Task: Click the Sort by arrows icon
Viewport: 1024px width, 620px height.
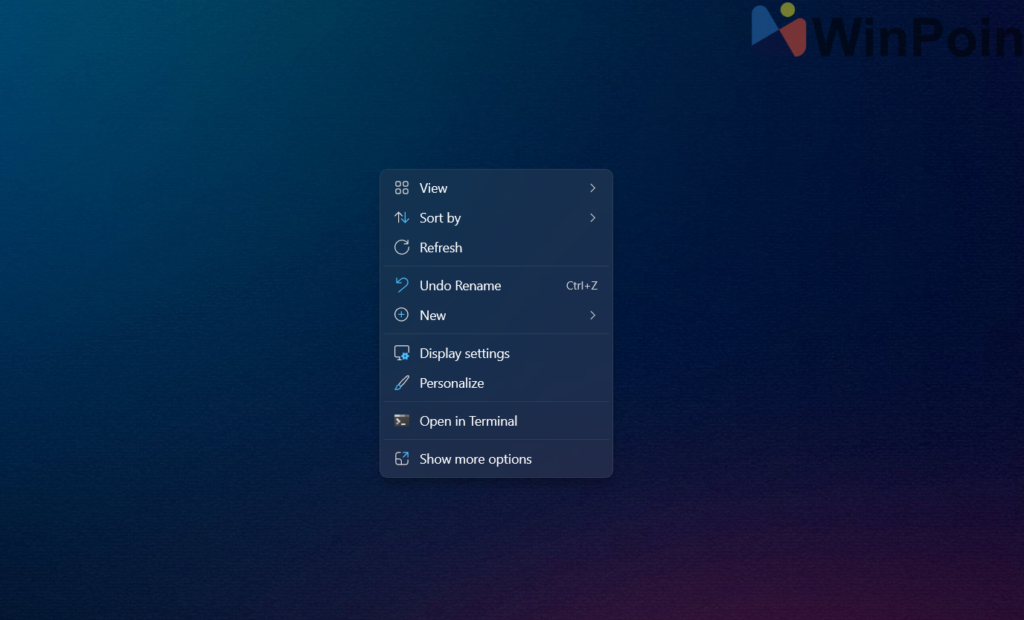Action: (402, 218)
